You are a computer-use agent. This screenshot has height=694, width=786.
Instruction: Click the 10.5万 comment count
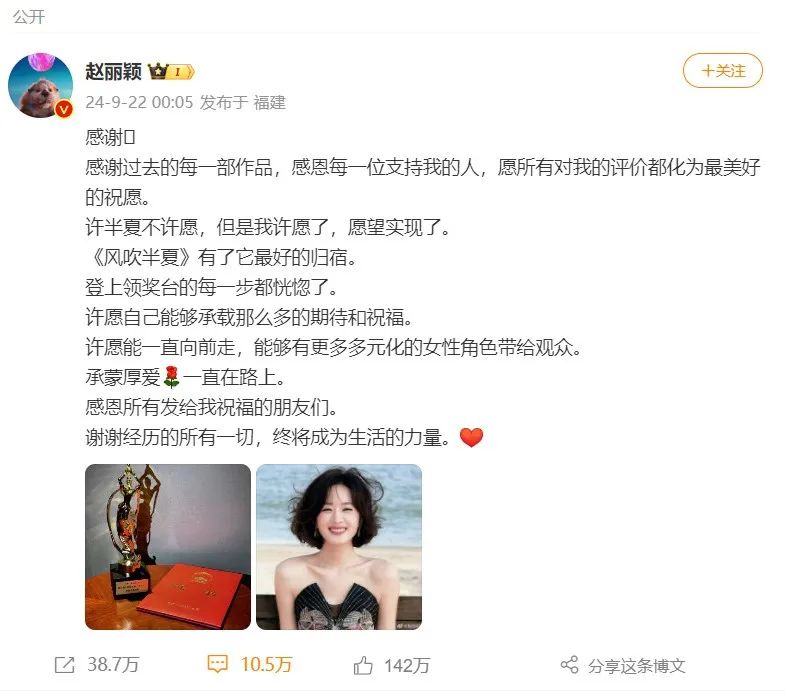click(x=266, y=665)
